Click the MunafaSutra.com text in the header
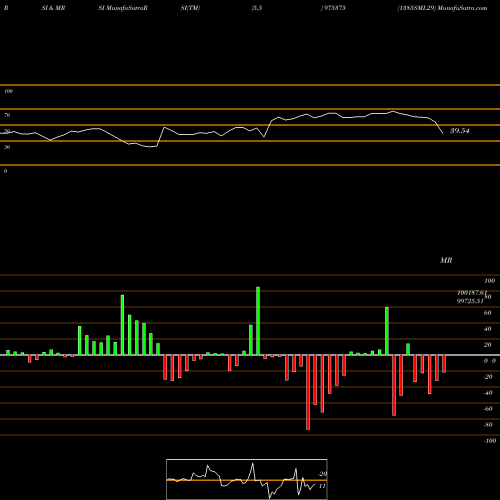 click(x=462, y=8)
